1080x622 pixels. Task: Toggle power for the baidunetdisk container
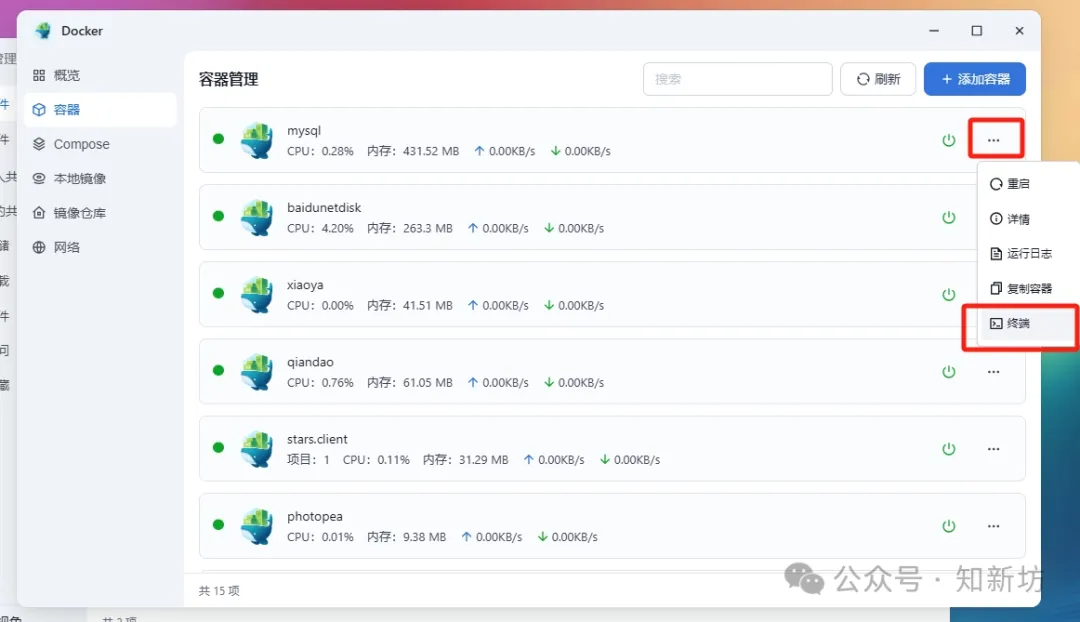tap(949, 217)
